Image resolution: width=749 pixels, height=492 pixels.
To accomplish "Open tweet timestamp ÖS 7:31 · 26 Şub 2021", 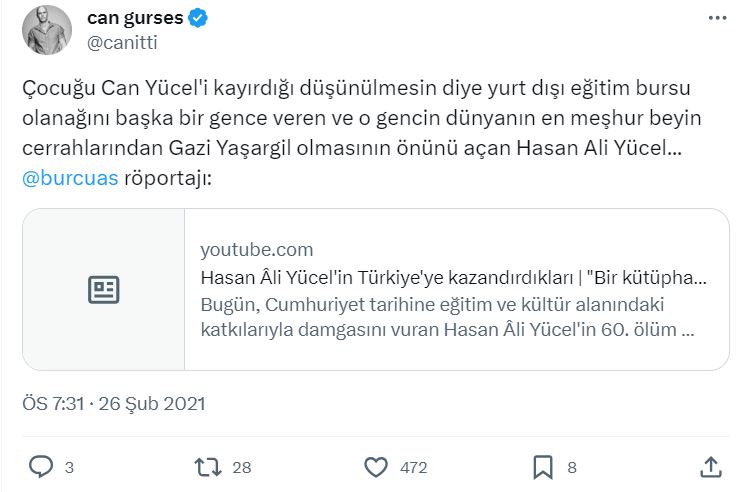I will [x=113, y=403].
